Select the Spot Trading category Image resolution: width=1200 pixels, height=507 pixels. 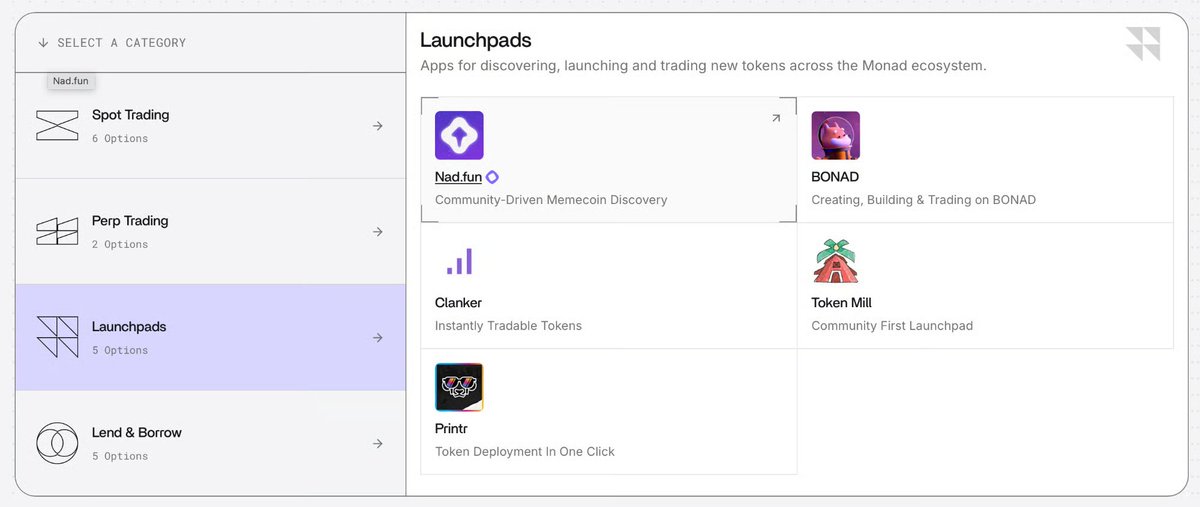[x=210, y=126]
